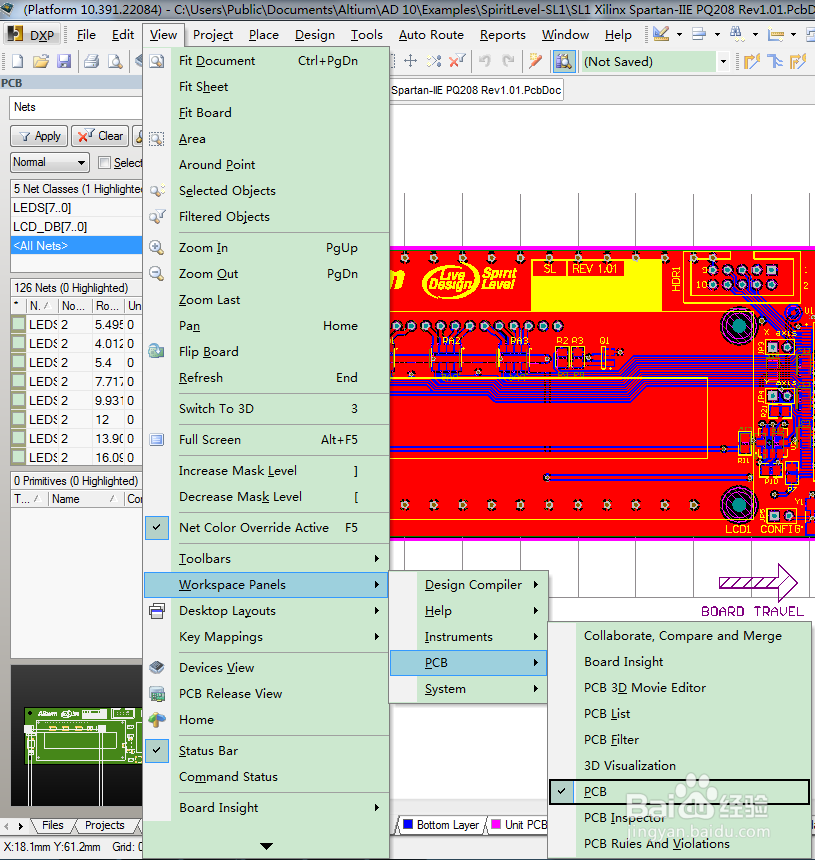Click the Apply button
815x860 pixels.
(x=39, y=136)
